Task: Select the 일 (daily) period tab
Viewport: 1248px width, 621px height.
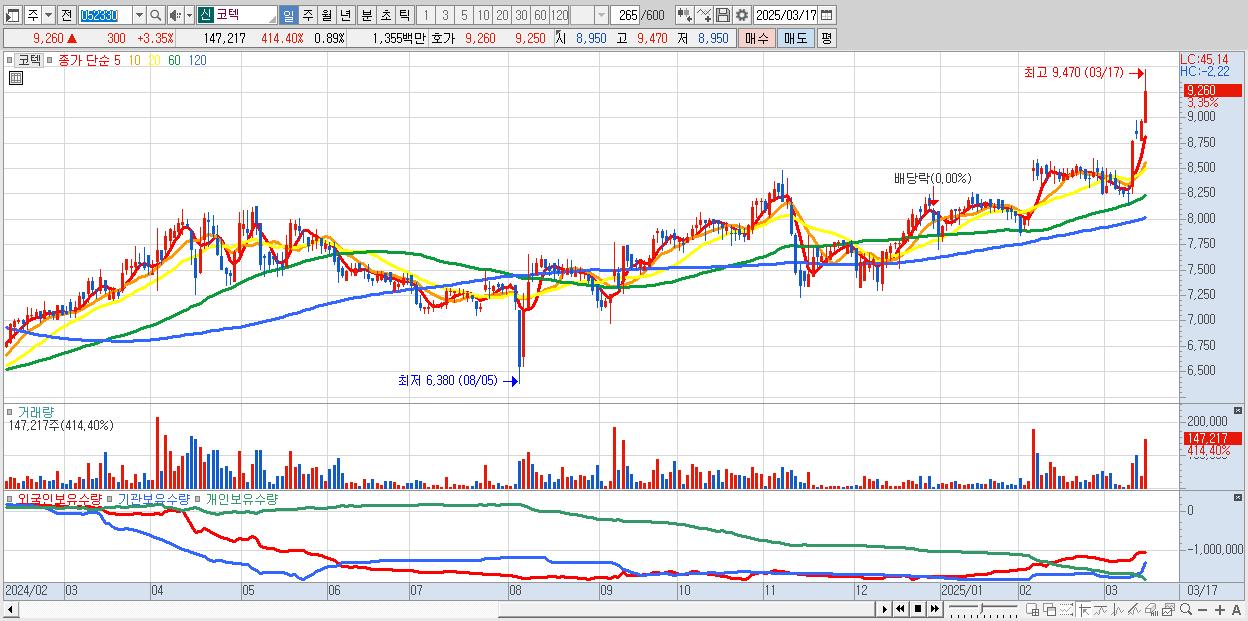Action: point(288,15)
